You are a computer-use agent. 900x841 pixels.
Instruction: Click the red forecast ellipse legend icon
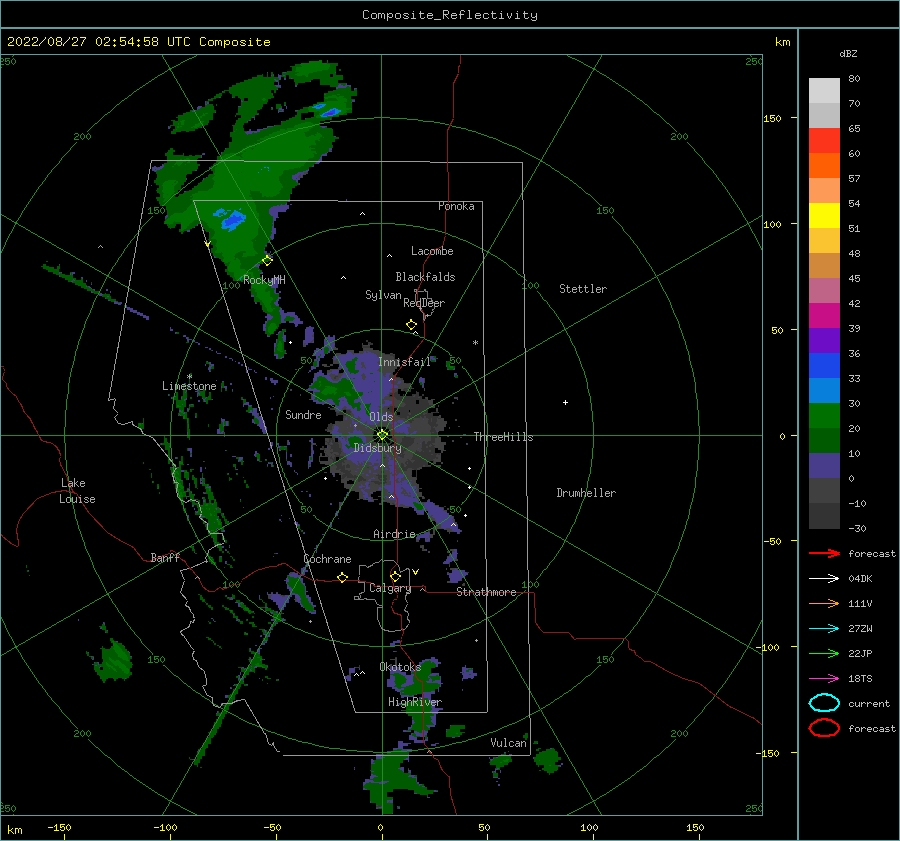coord(824,728)
